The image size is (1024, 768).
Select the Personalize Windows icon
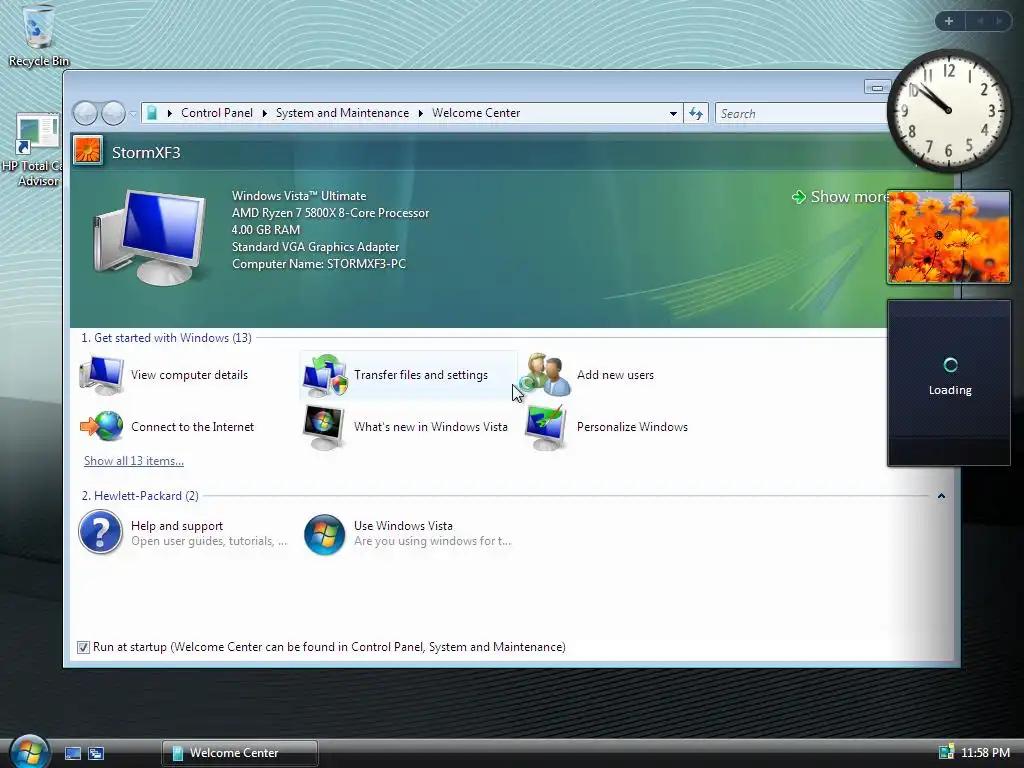[546, 427]
